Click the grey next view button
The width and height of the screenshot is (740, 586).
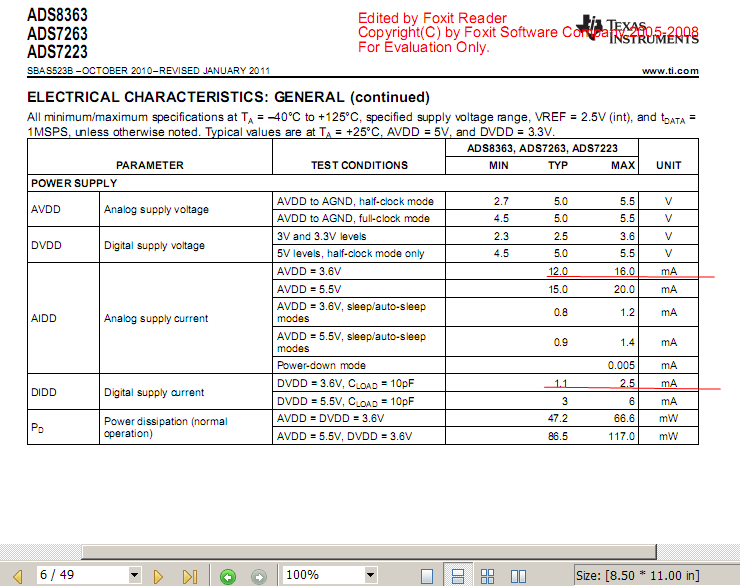(x=259, y=577)
